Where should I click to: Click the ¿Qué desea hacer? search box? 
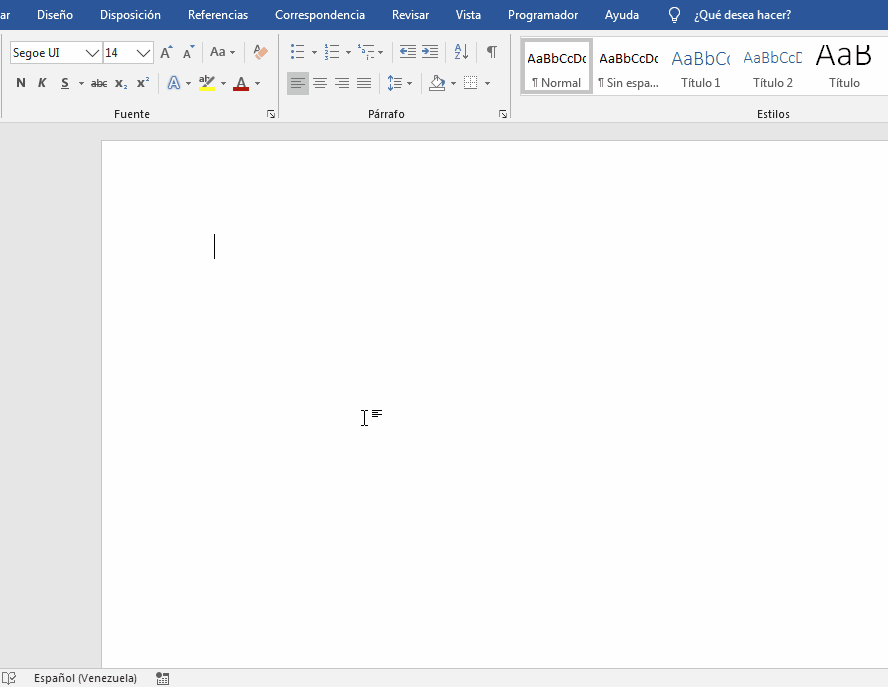(742, 15)
